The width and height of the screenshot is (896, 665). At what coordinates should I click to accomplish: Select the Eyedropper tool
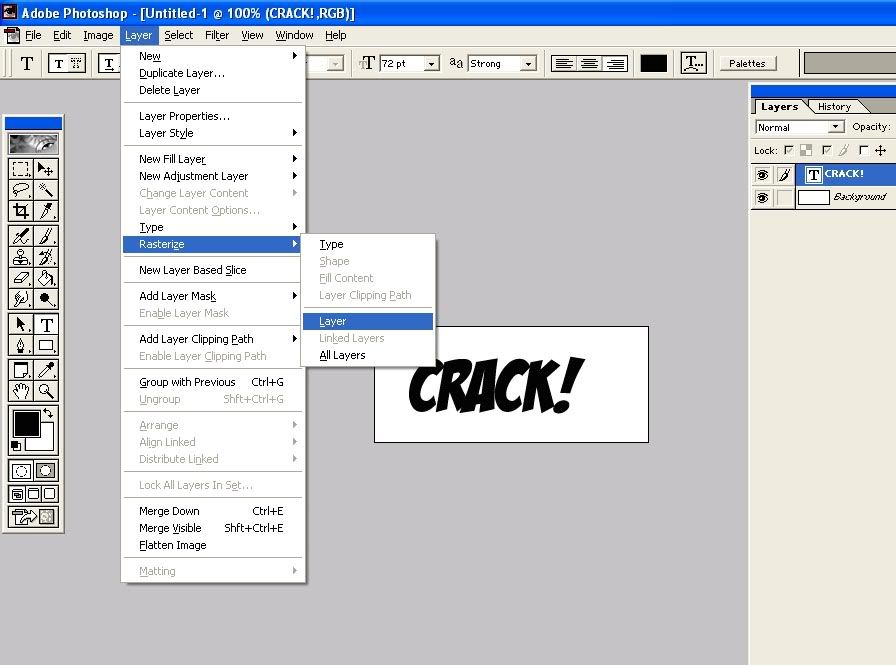click(46, 370)
